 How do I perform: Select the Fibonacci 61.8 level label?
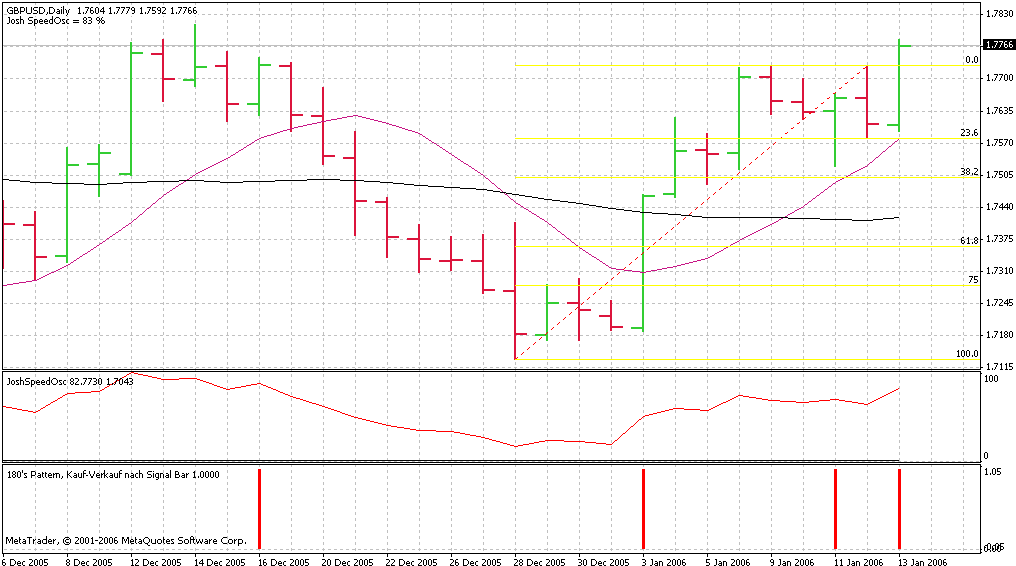pyautogui.click(x=969, y=240)
